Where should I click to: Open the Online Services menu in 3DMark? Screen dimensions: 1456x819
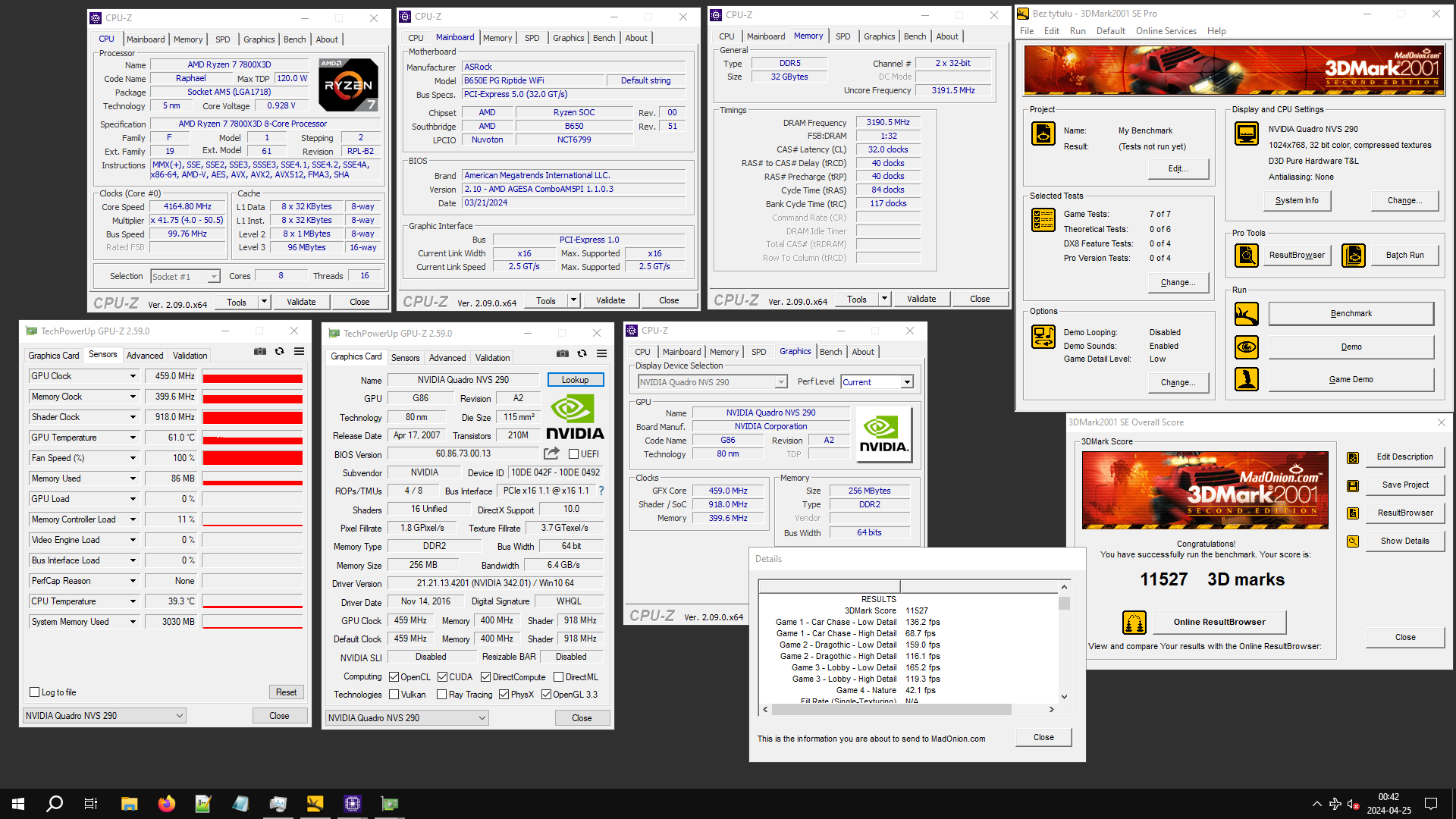1166,31
